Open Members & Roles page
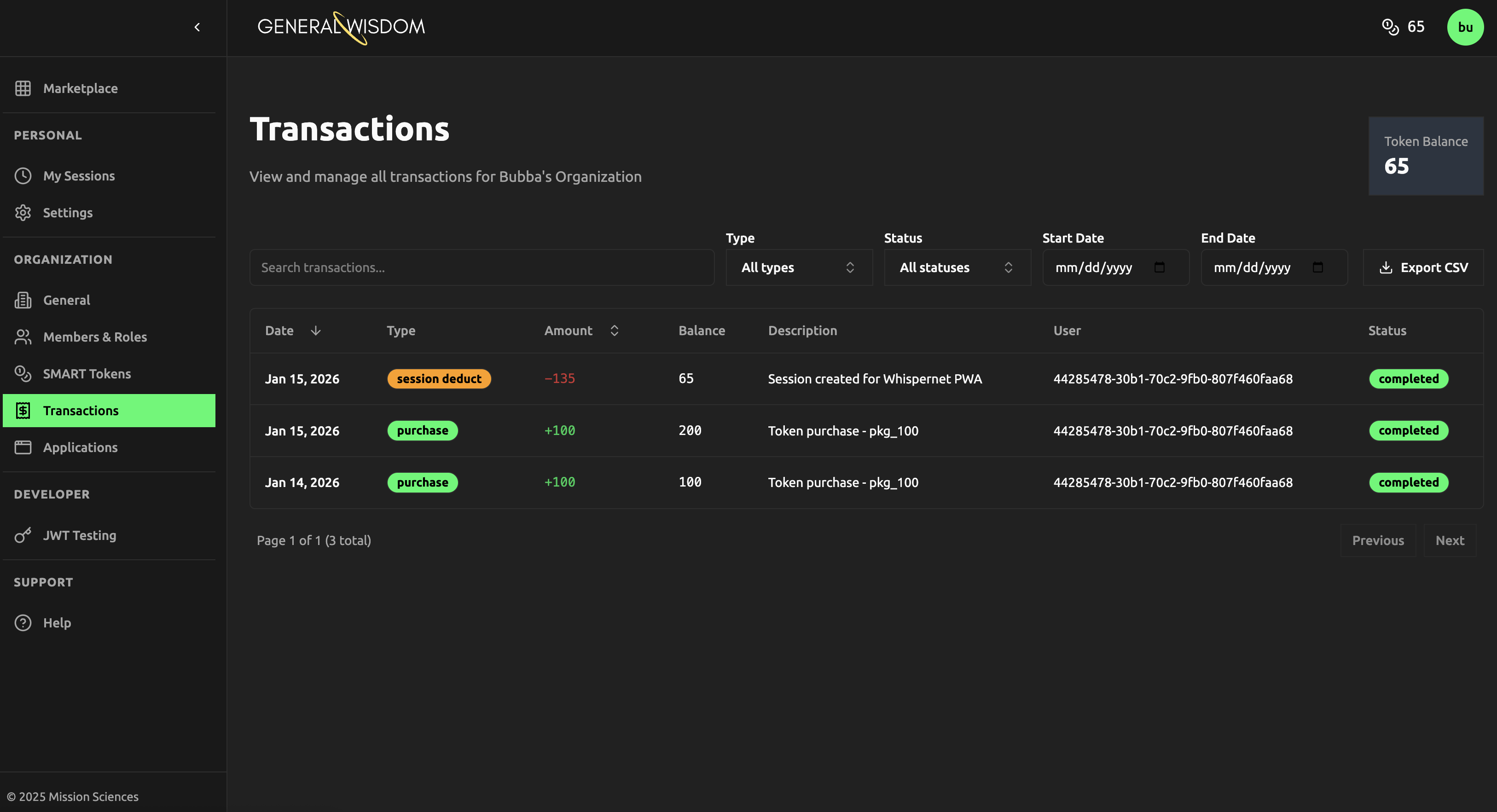The height and width of the screenshot is (812, 1497). pos(109,337)
